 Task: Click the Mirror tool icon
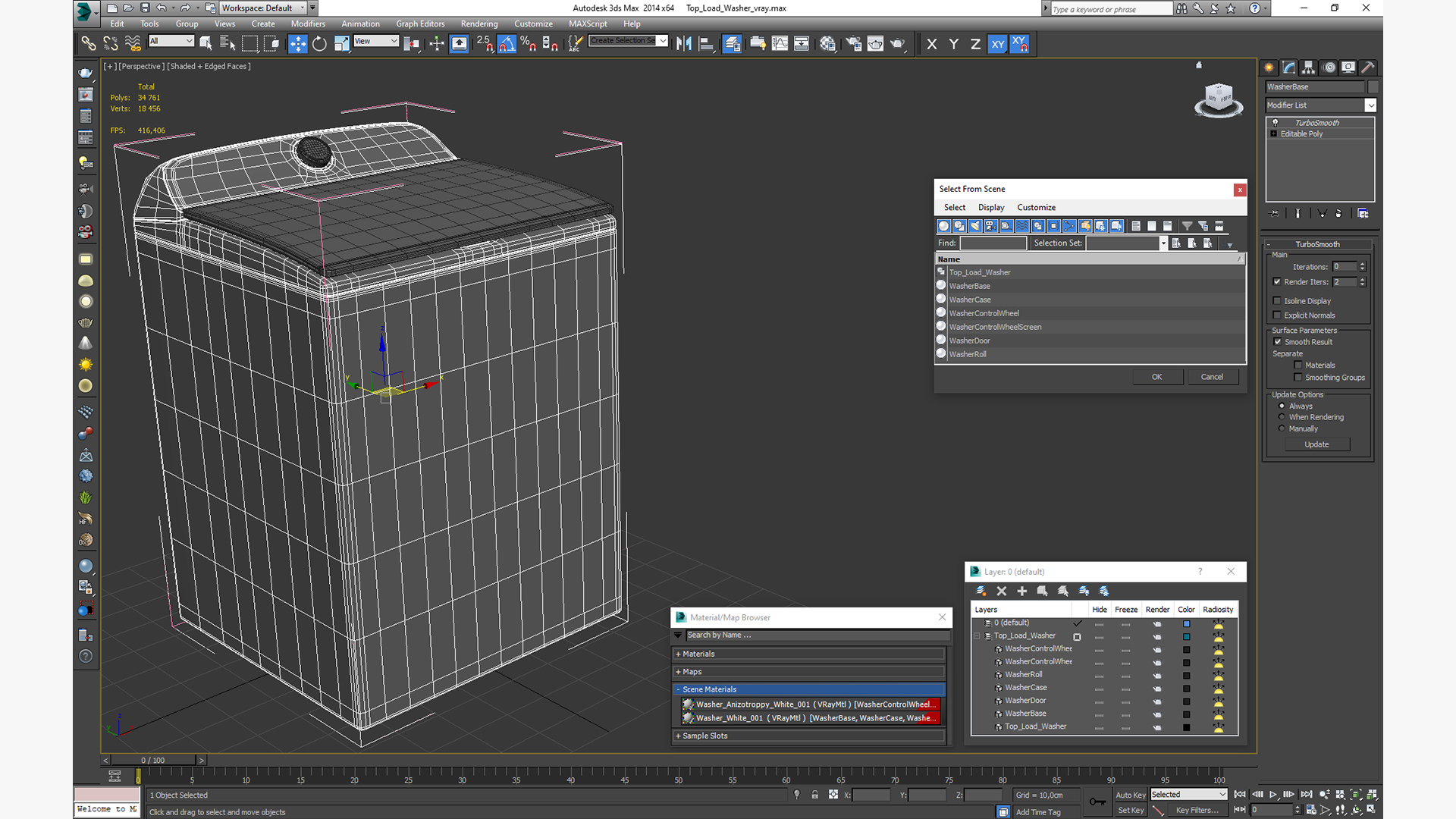pyautogui.click(x=684, y=44)
